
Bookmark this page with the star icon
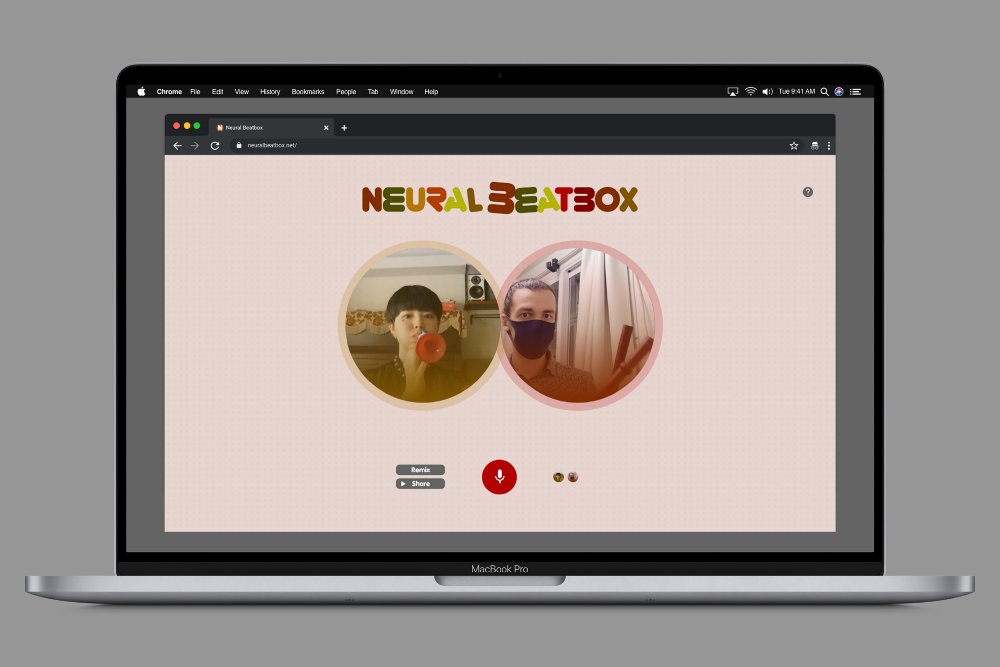[x=794, y=146]
